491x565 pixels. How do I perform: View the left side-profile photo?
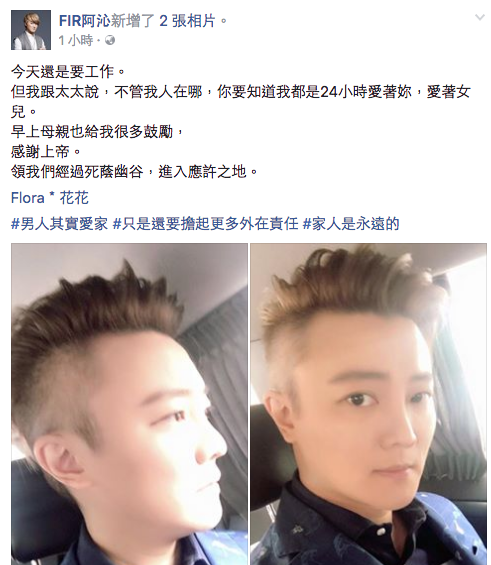tap(129, 404)
